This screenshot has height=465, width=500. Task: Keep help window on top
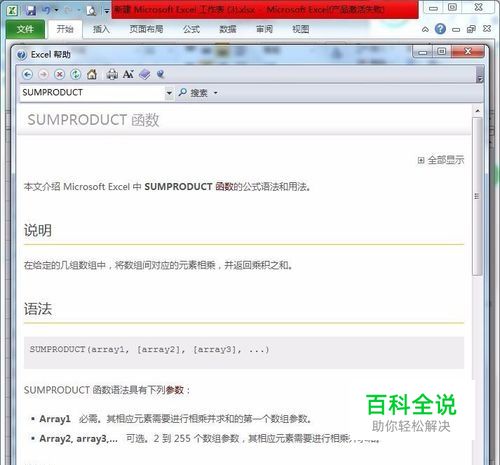[x=161, y=74]
